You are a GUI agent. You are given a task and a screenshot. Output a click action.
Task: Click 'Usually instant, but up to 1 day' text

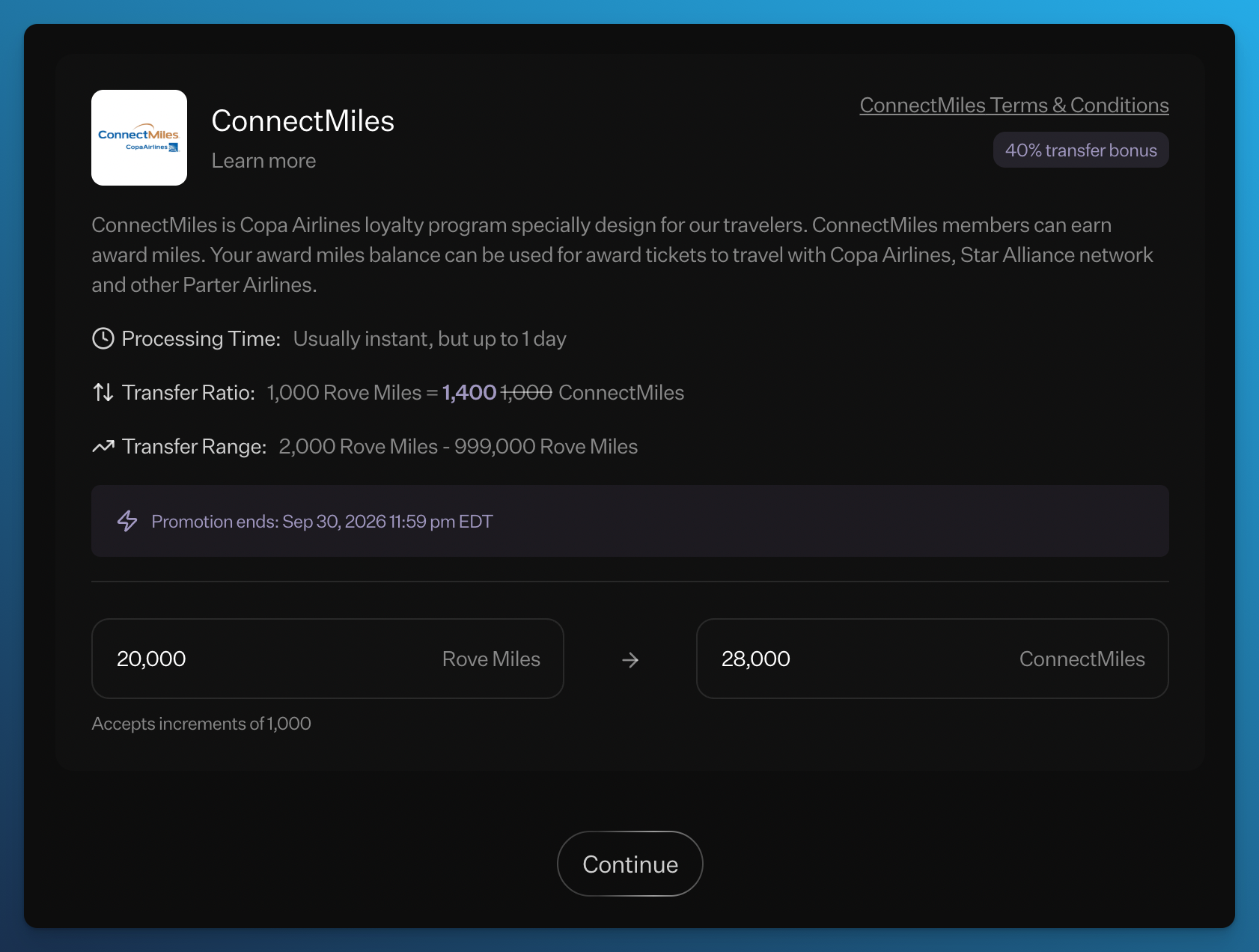point(430,339)
